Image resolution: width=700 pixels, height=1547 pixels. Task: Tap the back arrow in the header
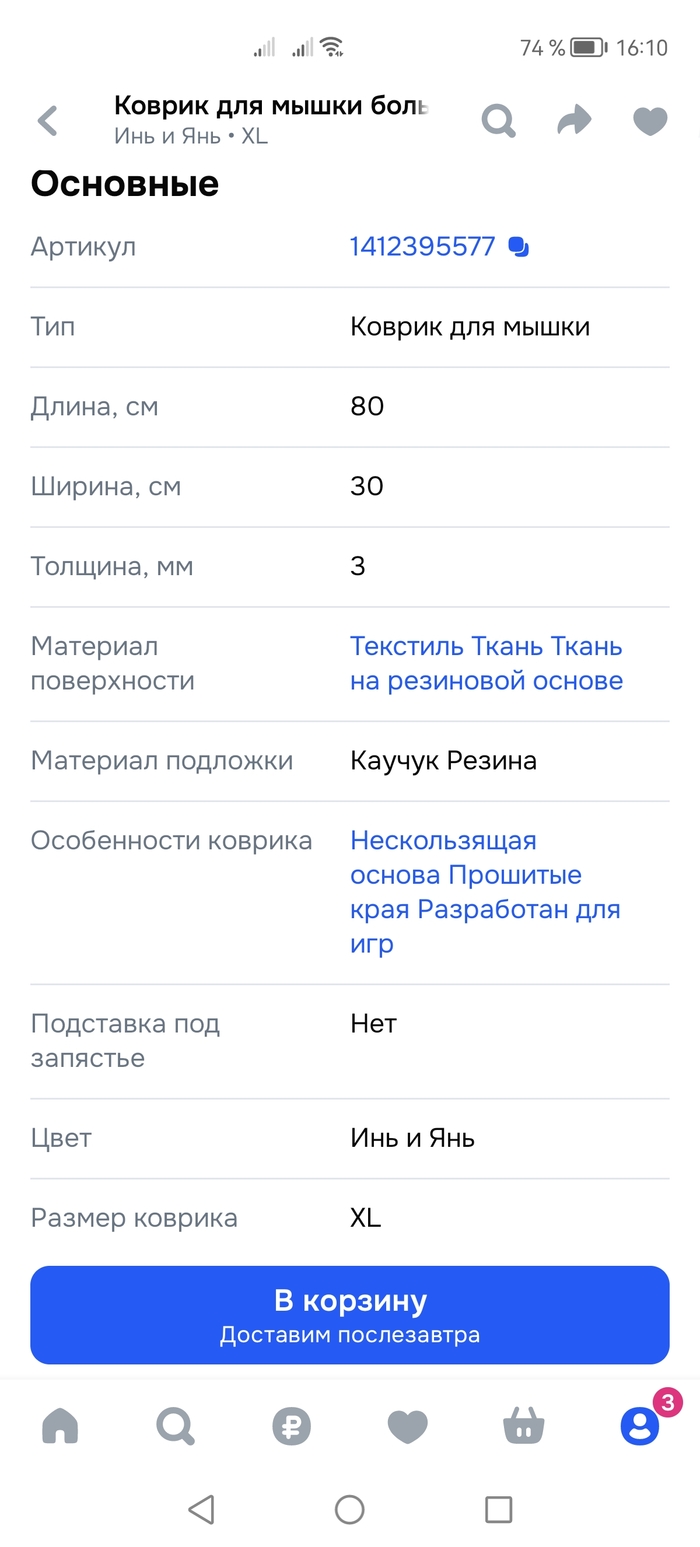coord(47,121)
